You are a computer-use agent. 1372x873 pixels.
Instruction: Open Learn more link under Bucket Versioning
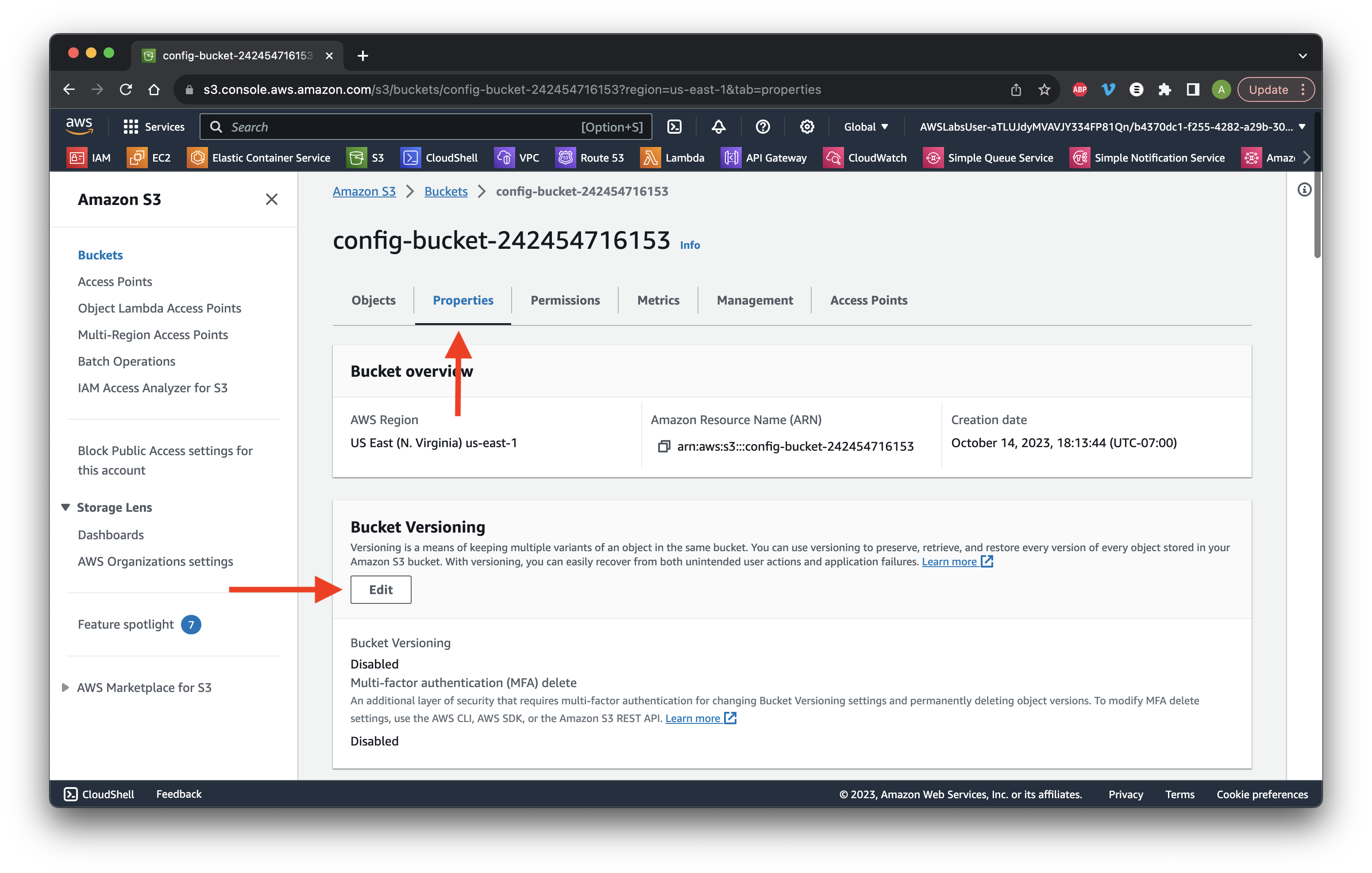click(x=957, y=561)
